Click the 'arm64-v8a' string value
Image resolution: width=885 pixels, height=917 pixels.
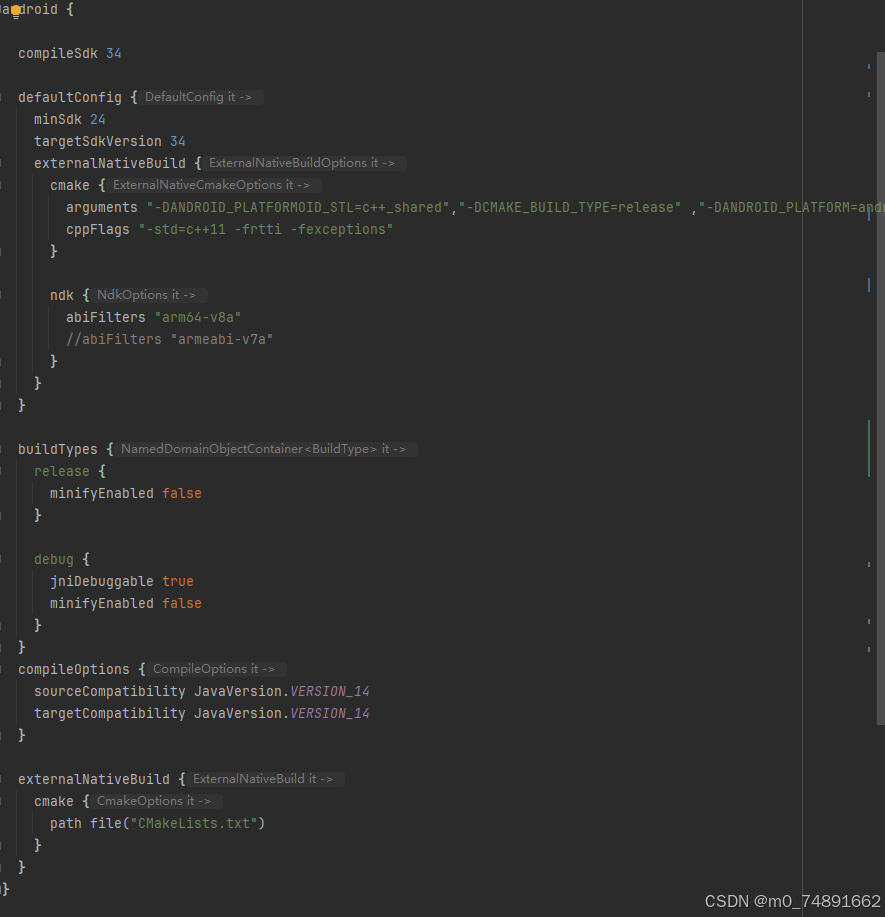[x=198, y=318]
